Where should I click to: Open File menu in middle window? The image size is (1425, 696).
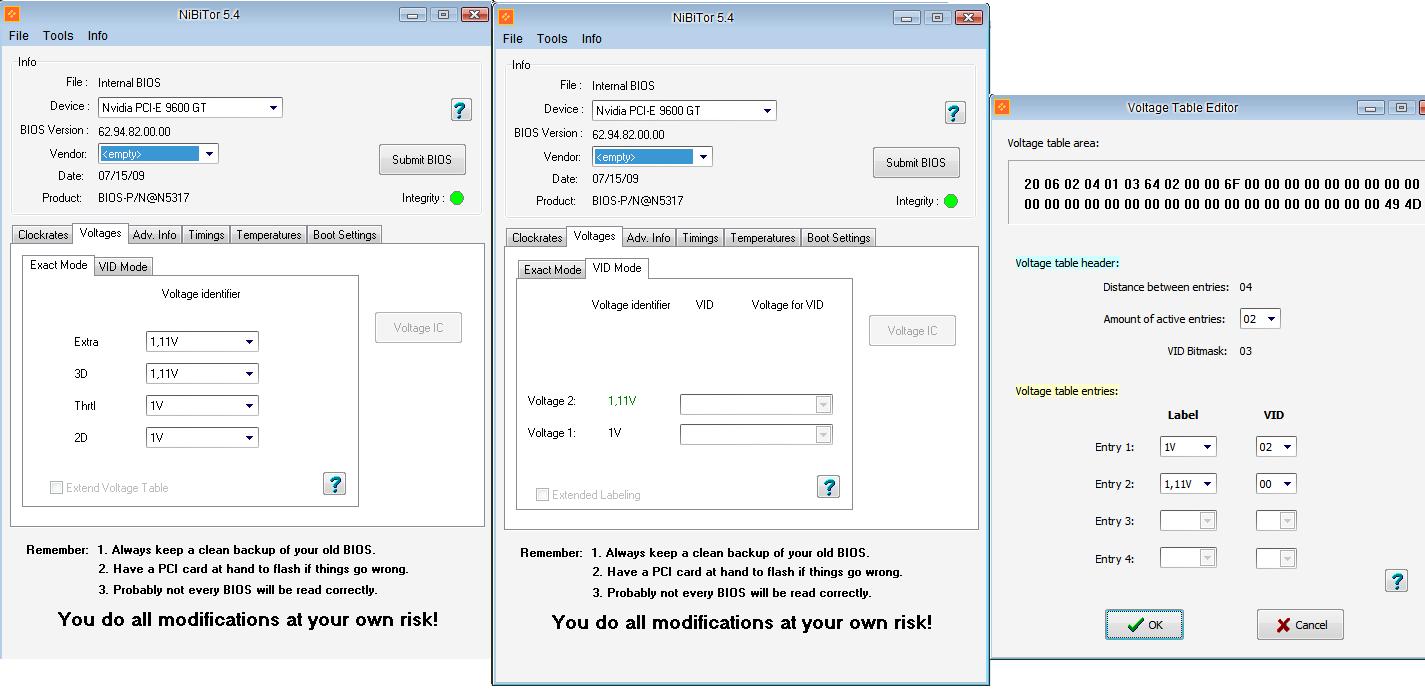click(513, 39)
